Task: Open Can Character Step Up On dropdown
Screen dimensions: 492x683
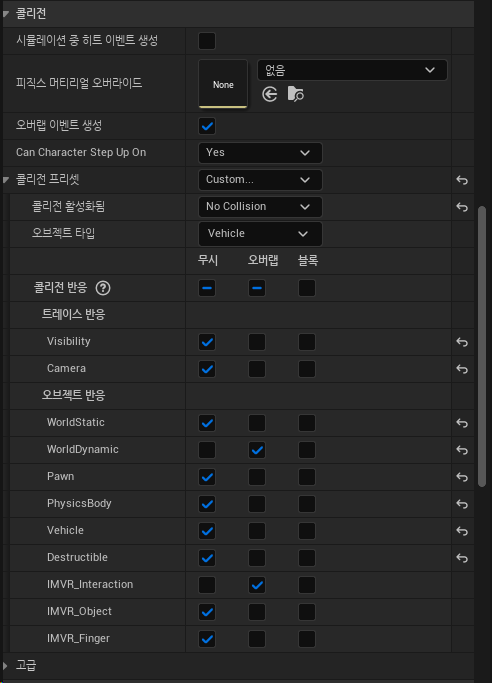Action: 260,153
